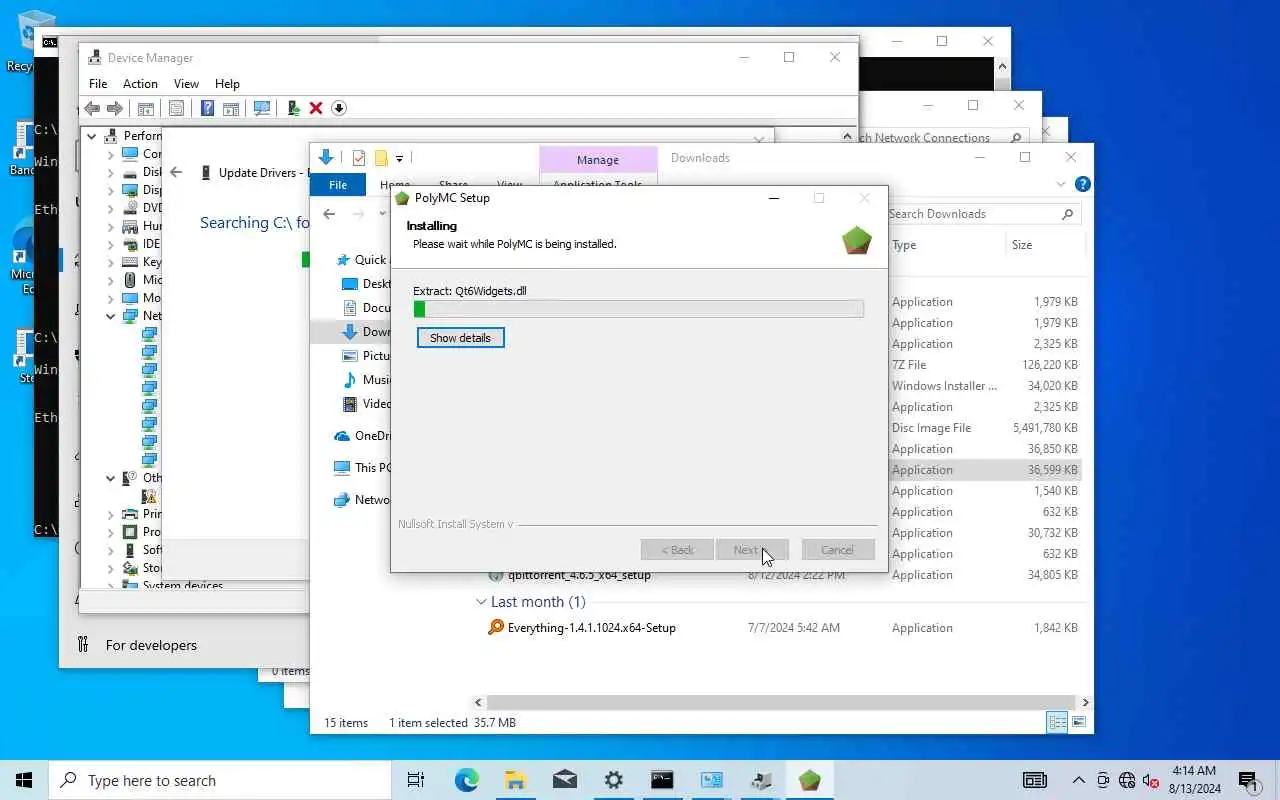Click the New folder quick access icon in Explorer
The width and height of the screenshot is (1280, 800).
pos(381,158)
